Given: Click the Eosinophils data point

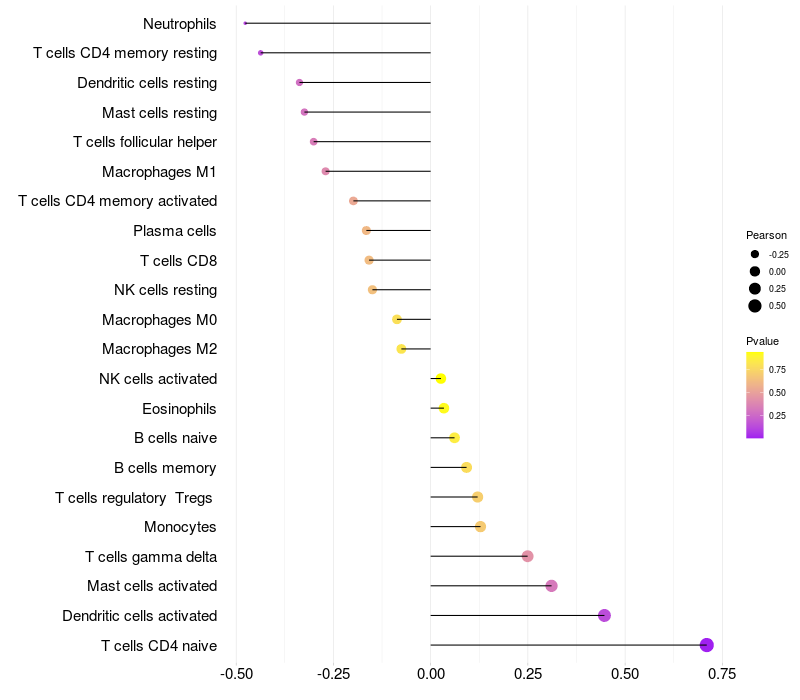Looking at the screenshot, I should 444,408.
